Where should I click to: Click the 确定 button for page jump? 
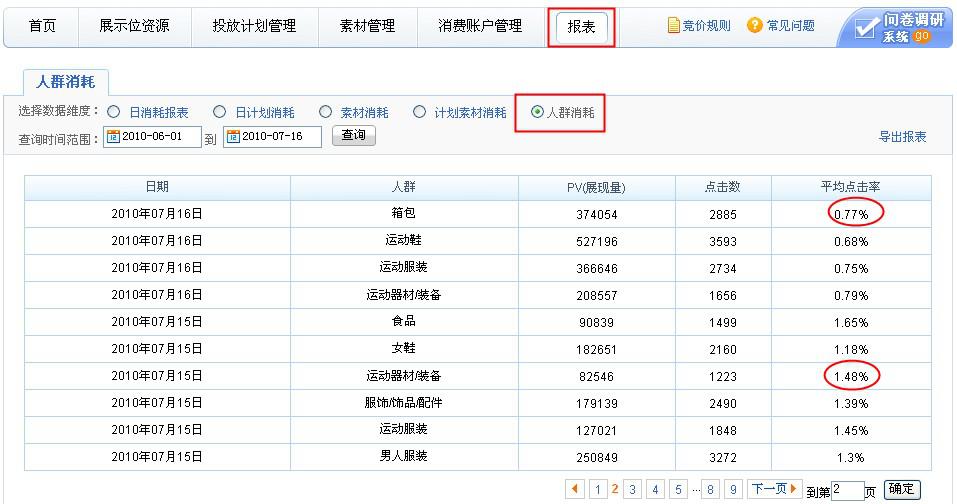(x=901, y=489)
